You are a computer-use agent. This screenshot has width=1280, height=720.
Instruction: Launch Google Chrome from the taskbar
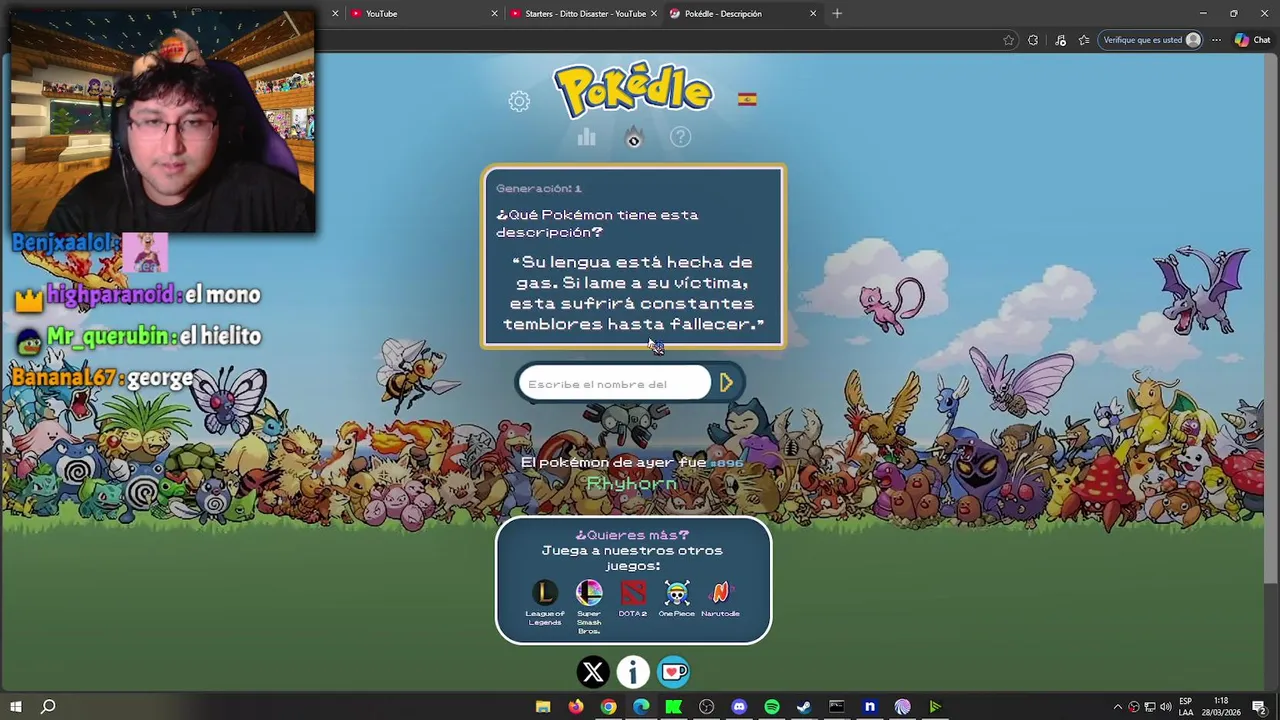[x=608, y=707]
